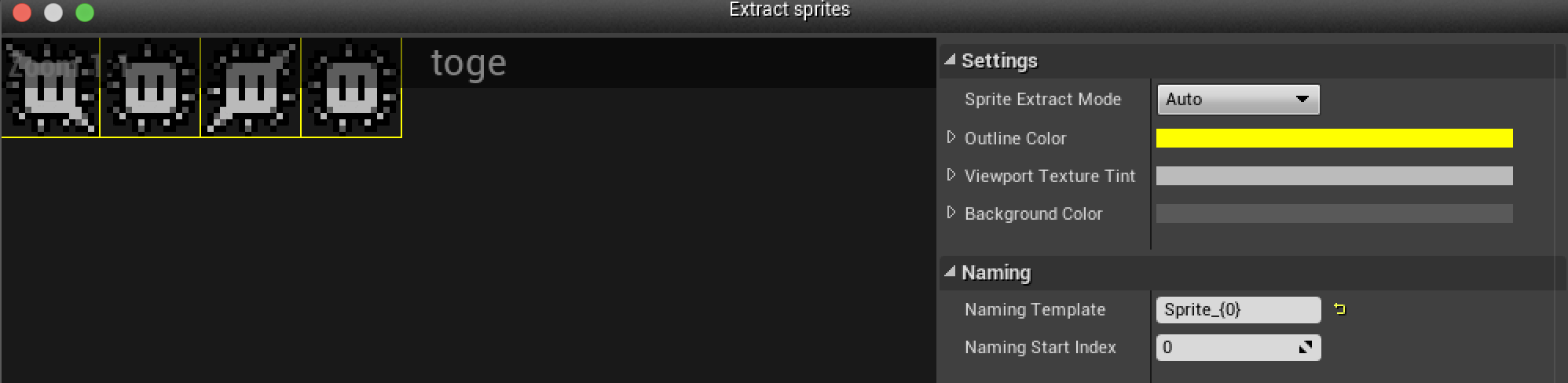Expand the Background Color property
The height and width of the screenshot is (383, 1568).
pyautogui.click(x=951, y=213)
